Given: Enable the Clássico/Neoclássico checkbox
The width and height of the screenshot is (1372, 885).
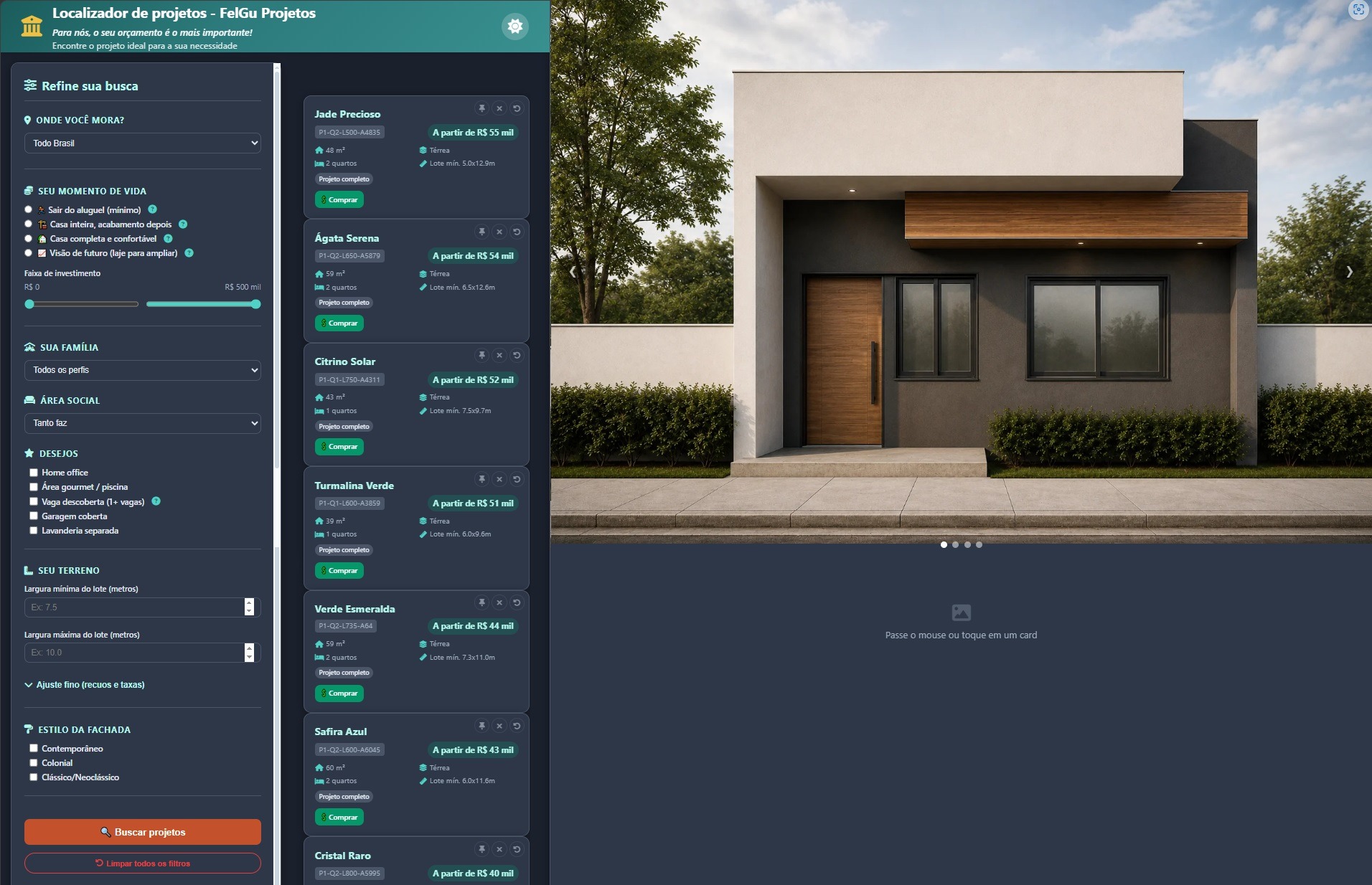Looking at the screenshot, I should click(x=33, y=777).
